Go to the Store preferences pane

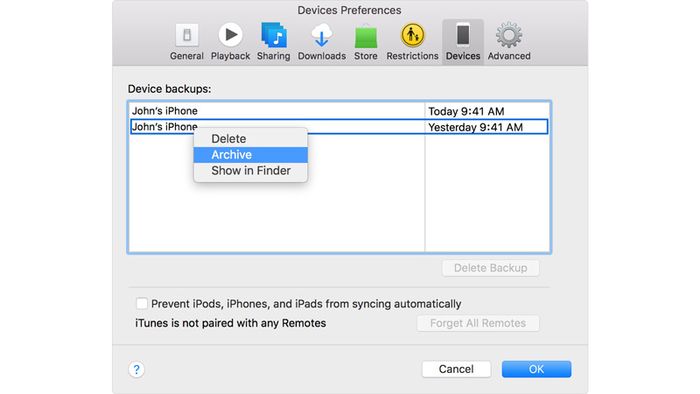tap(366, 42)
